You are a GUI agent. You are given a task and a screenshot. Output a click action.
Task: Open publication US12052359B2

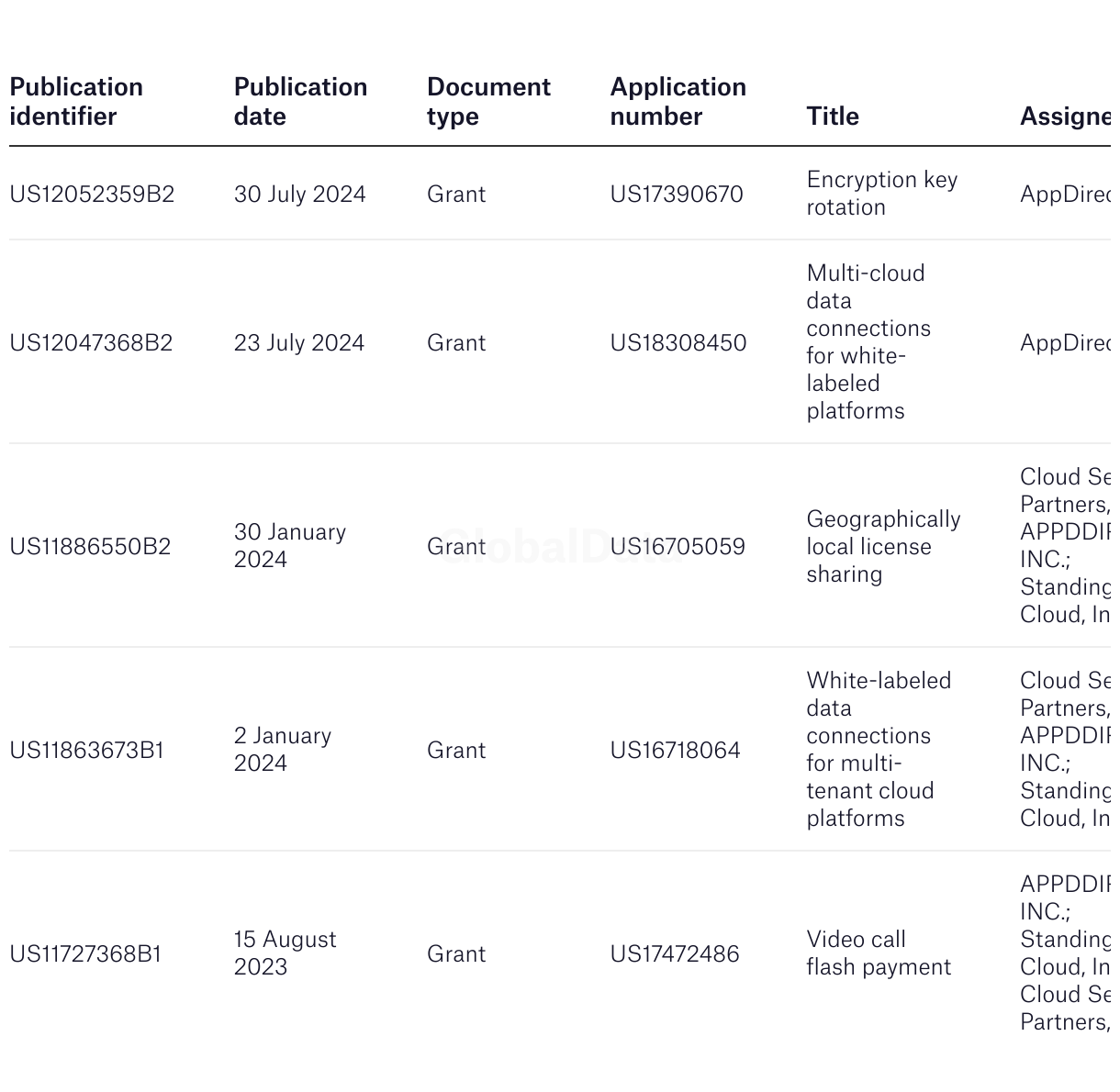click(92, 195)
